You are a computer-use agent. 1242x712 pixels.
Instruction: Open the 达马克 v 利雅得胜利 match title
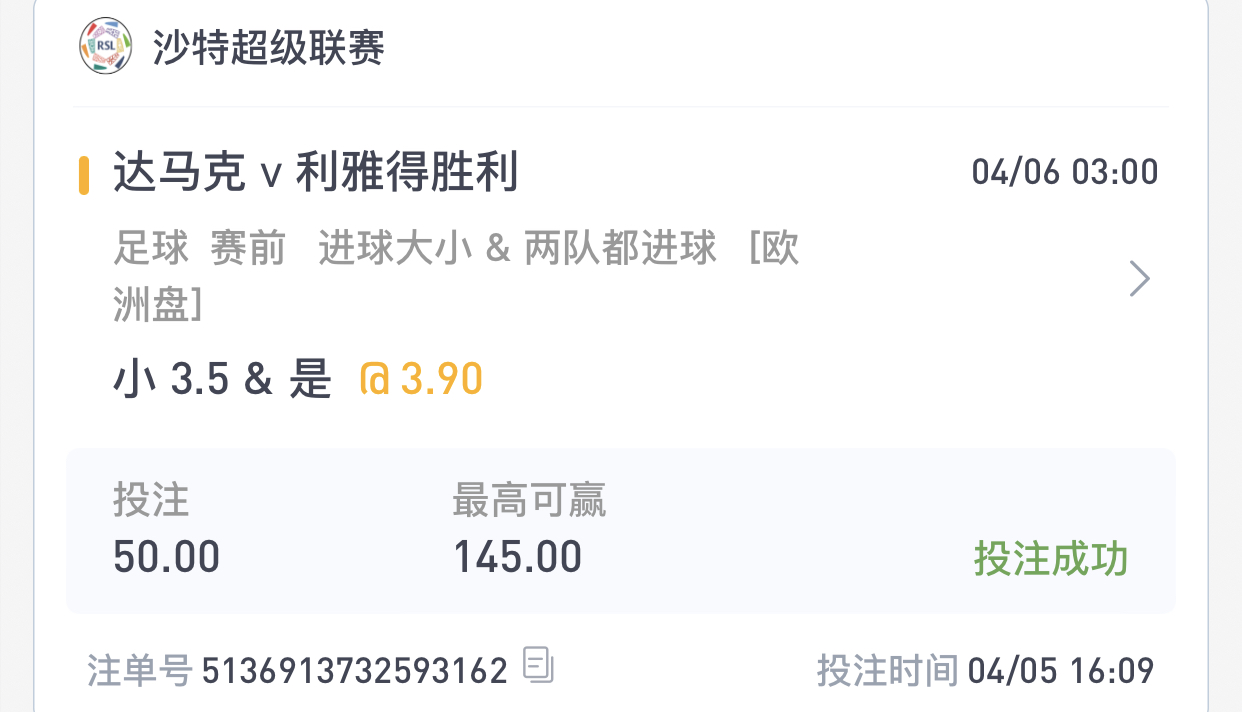point(316,172)
